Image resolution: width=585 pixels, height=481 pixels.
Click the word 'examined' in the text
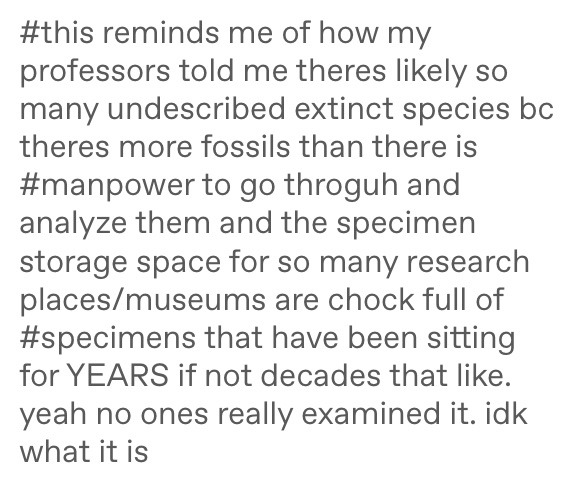click(x=371, y=413)
